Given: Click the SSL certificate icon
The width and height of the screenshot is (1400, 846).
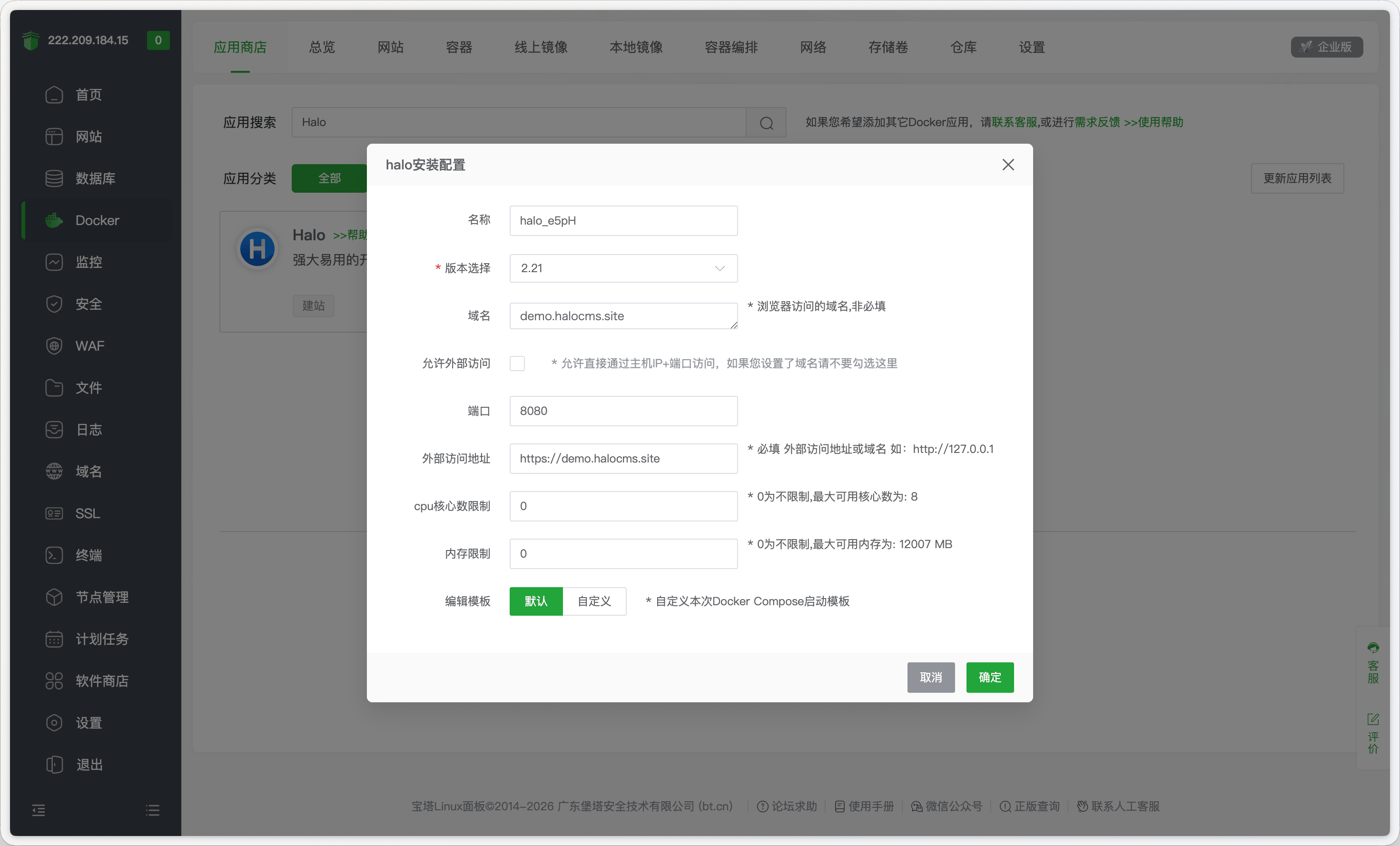Looking at the screenshot, I should pyautogui.click(x=54, y=513).
